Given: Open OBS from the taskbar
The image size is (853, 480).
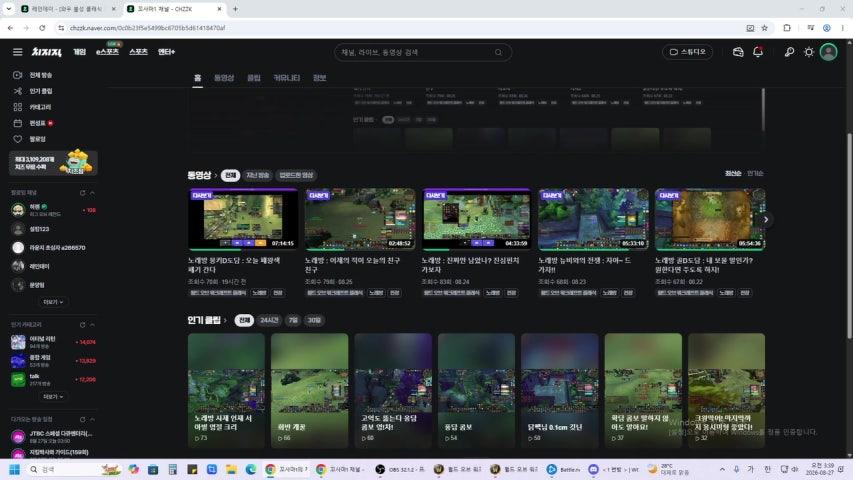Looking at the screenshot, I should (x=400, y=469).
